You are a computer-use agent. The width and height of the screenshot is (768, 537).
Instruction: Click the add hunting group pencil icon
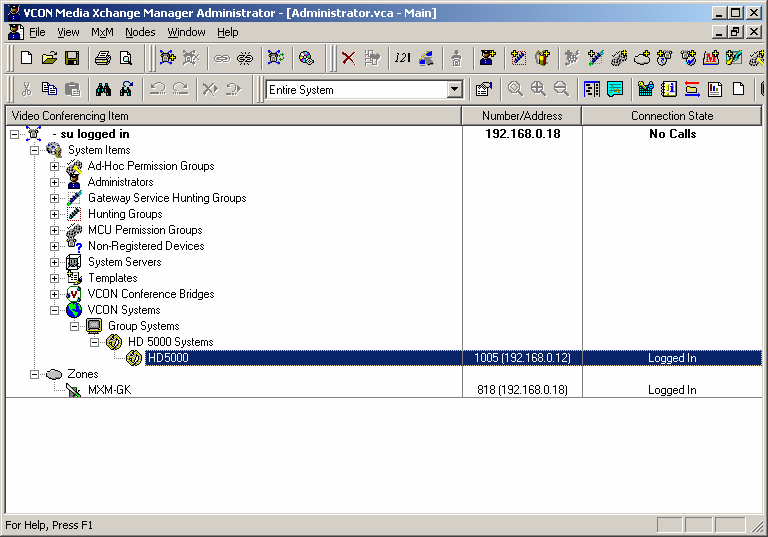pos(519,58)
